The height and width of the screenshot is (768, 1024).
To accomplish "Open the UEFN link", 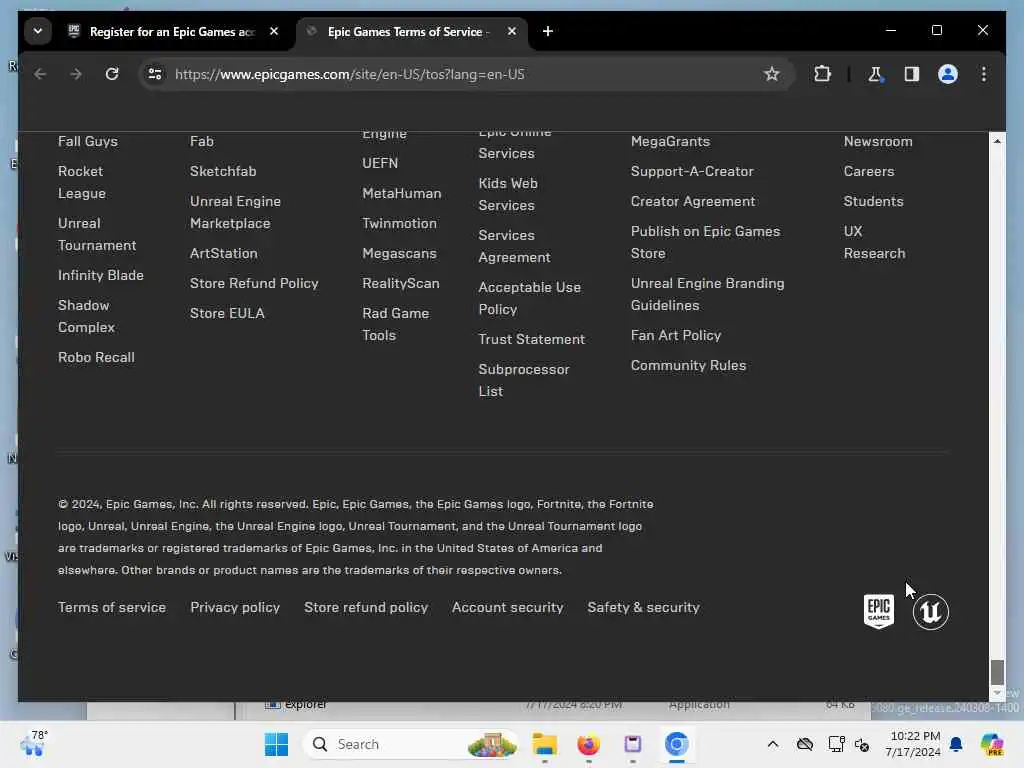I will (380, 163).
